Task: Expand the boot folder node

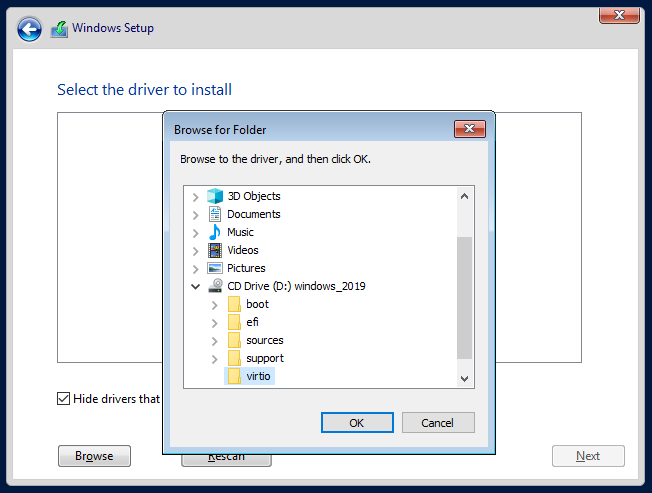Action: click(x=215, y=305)
